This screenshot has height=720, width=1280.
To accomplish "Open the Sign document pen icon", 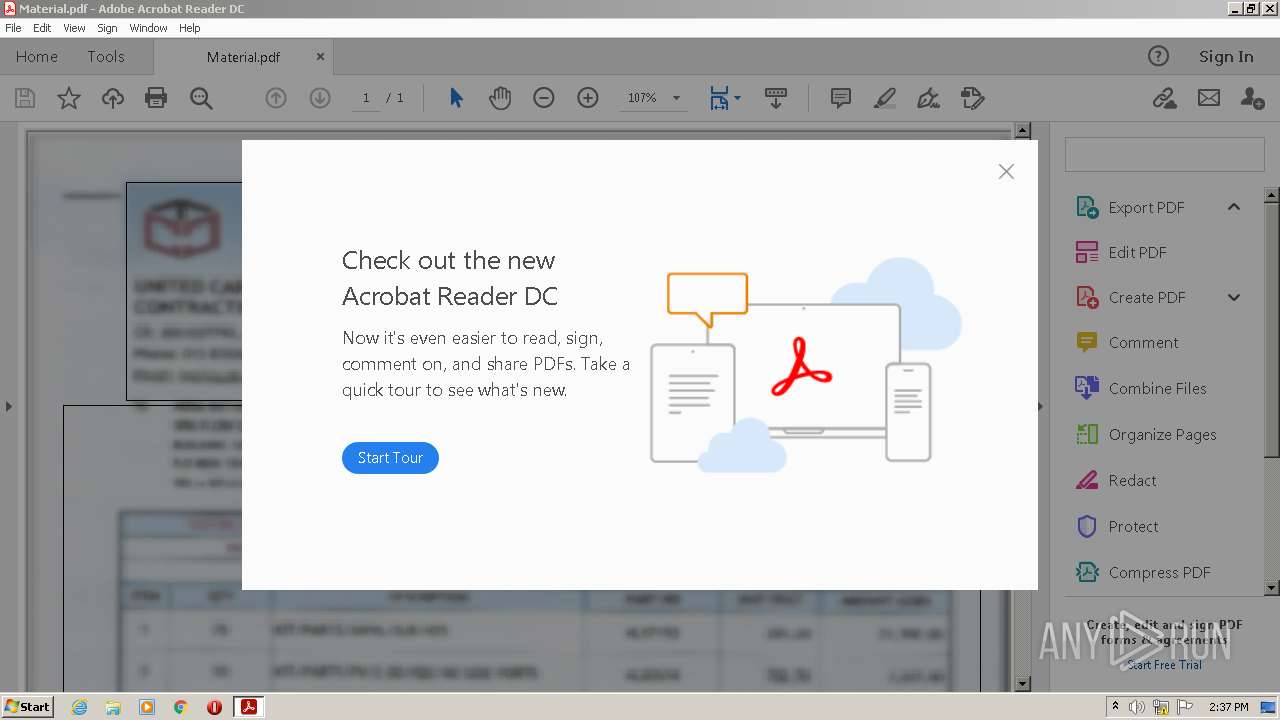I will tap(928, 98).
